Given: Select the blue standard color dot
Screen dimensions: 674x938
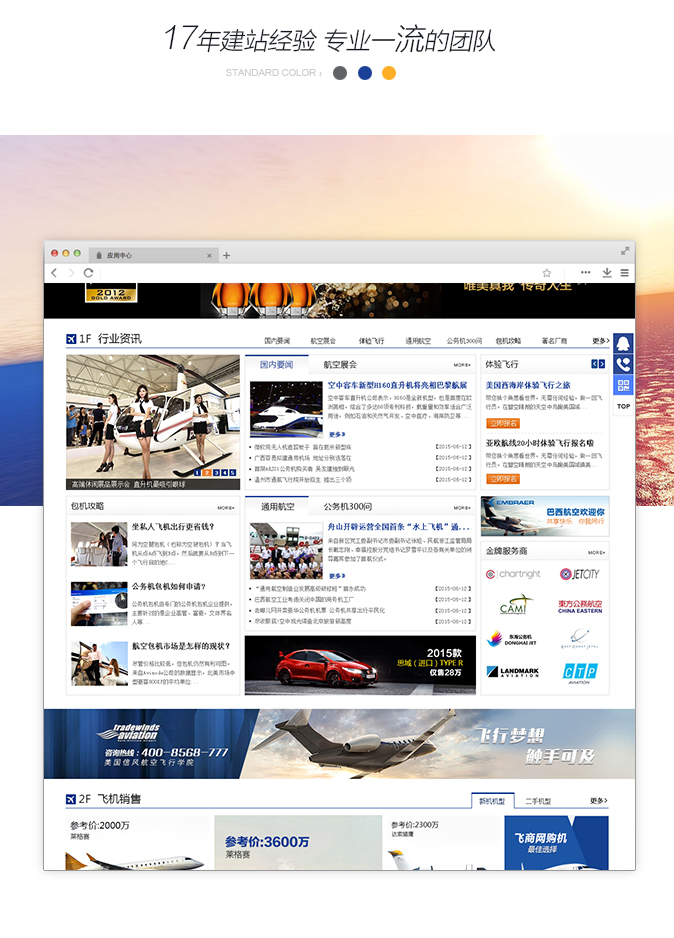Looking at the screenshot, I should [x=365, y=73].
